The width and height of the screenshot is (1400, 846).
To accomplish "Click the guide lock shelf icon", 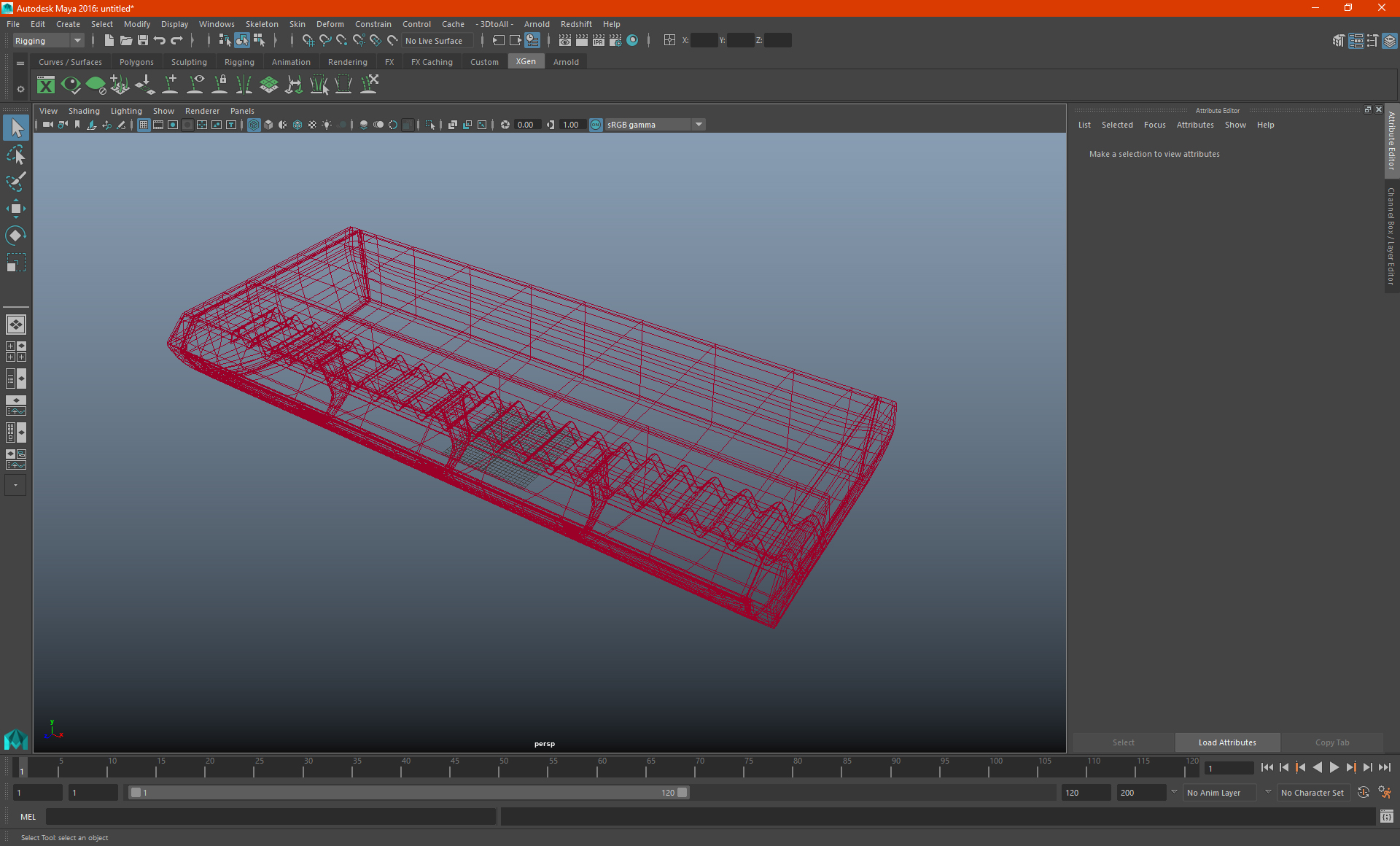I will point(219,85).
